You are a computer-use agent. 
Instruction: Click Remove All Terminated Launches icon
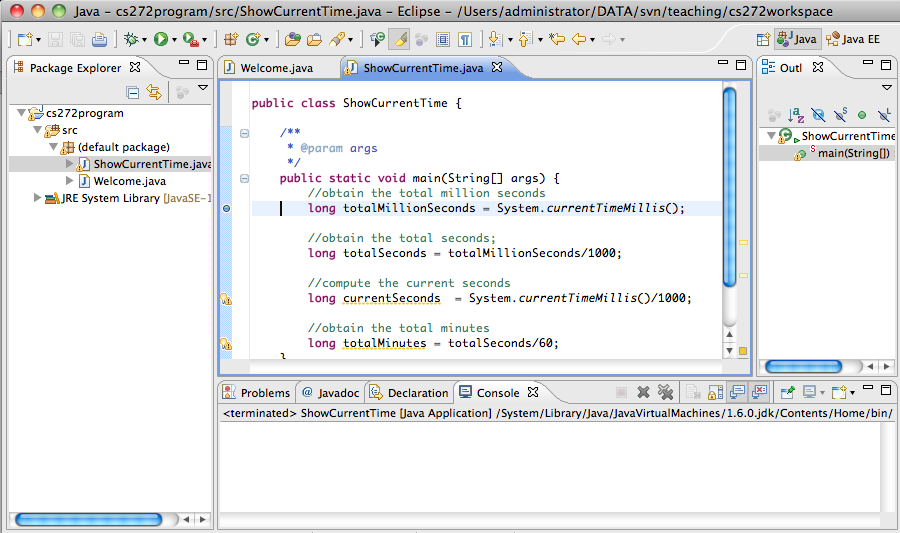pos(665,392)
